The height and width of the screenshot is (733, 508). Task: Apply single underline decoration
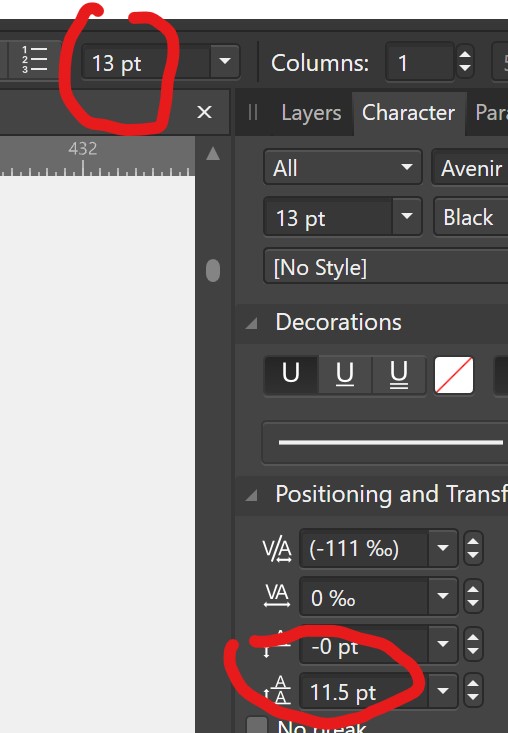pyautogui.click(x=345, y=374)
